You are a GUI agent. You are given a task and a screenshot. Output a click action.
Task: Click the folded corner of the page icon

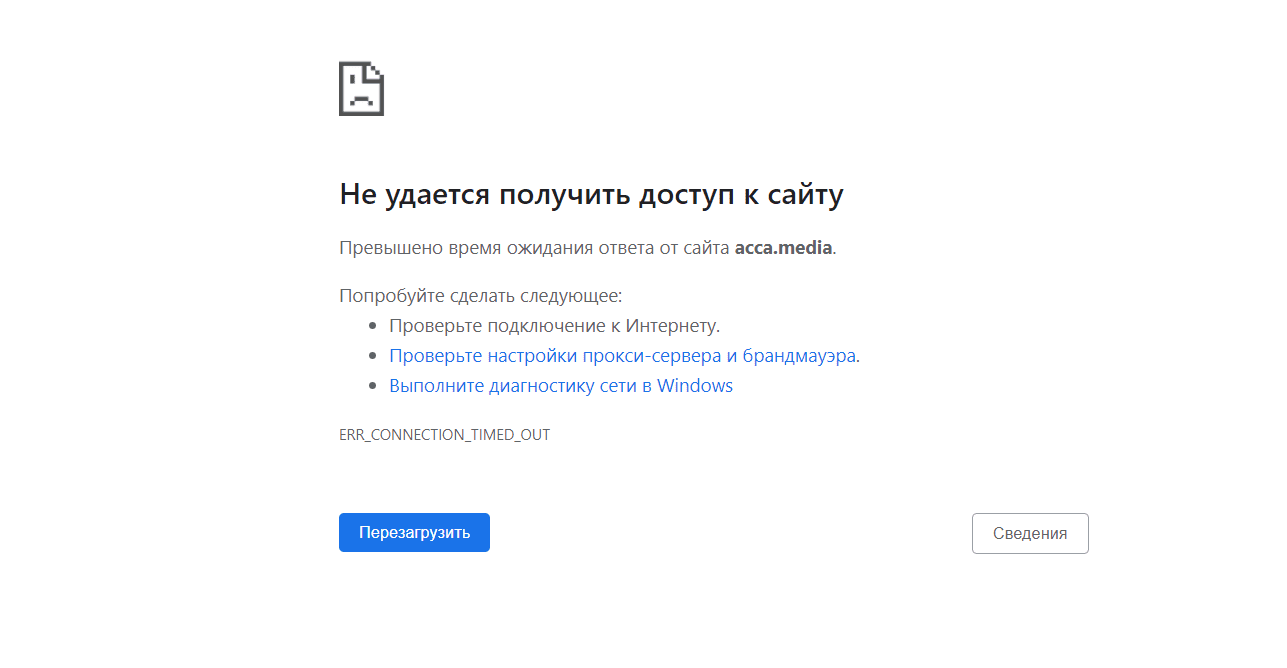point(376,70)
